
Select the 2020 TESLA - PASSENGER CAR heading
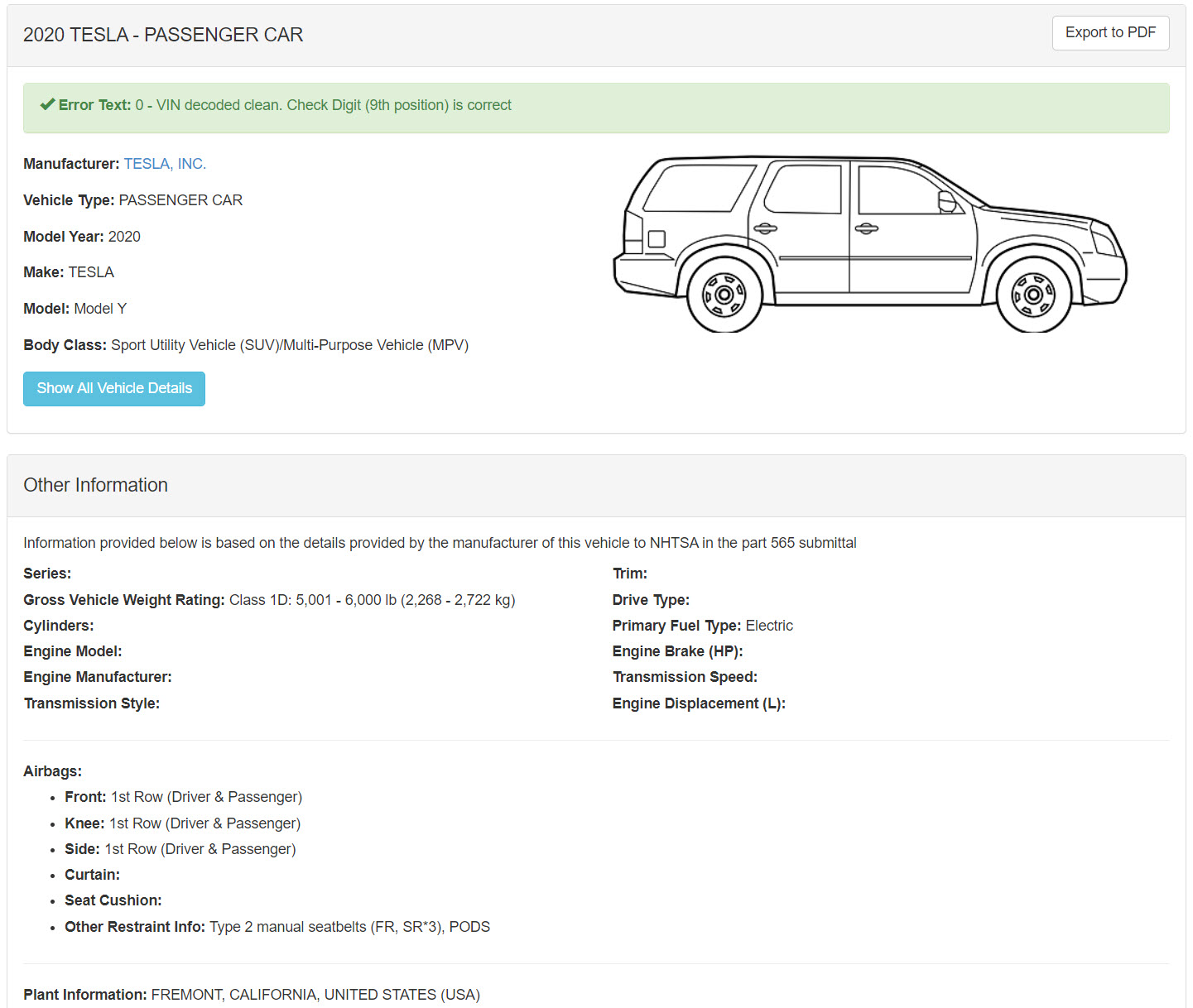click(163, 35)
